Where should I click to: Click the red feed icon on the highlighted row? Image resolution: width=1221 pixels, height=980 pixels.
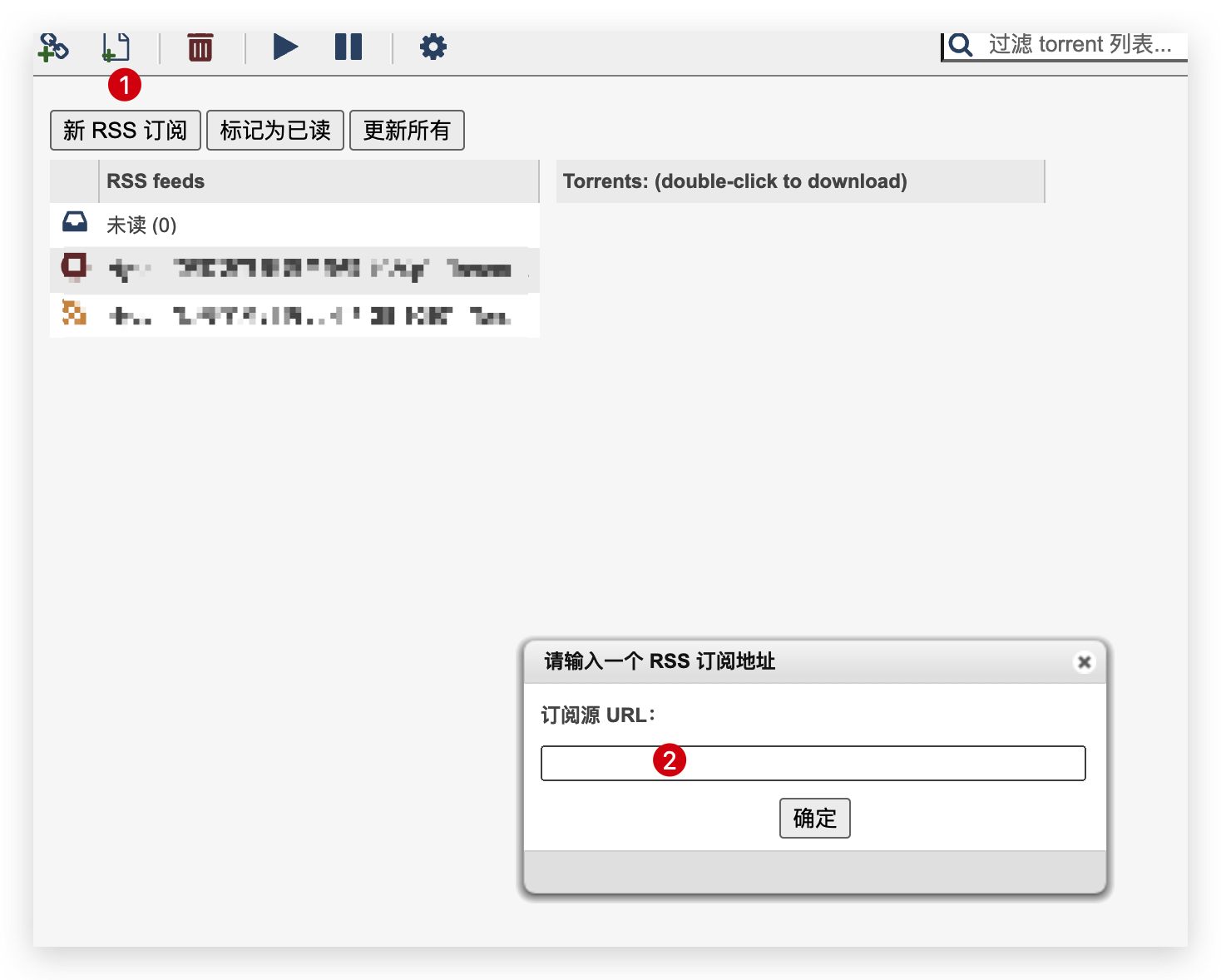pos(74,268)
